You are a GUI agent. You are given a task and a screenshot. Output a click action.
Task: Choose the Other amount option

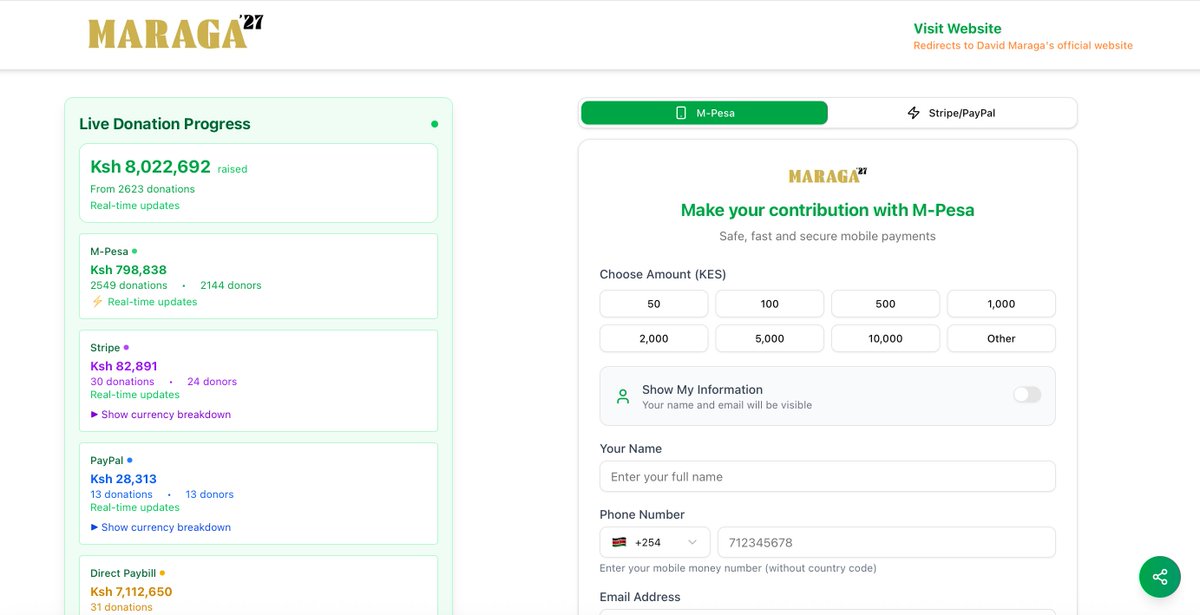click(1001, 338)
